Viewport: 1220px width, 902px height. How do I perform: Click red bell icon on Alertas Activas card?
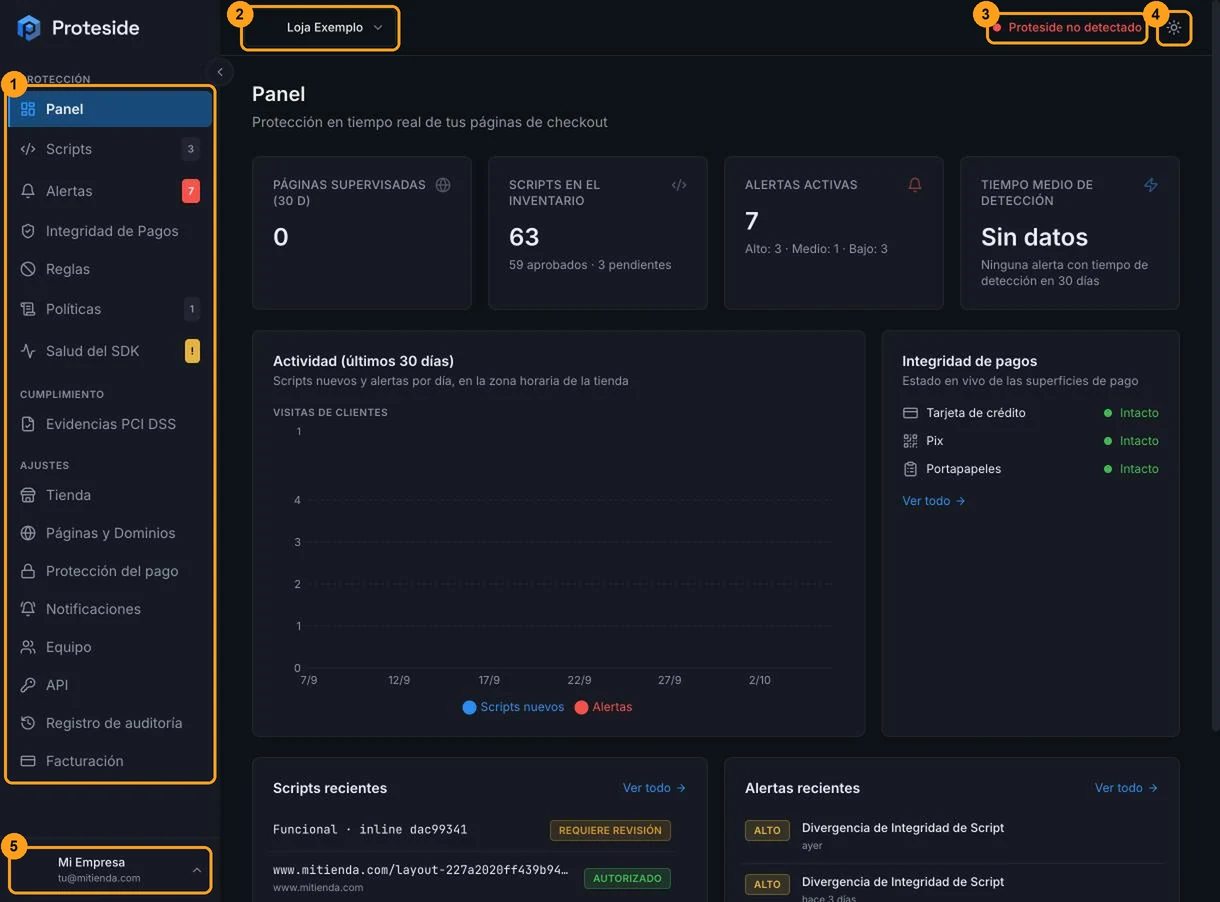(915, 185)
